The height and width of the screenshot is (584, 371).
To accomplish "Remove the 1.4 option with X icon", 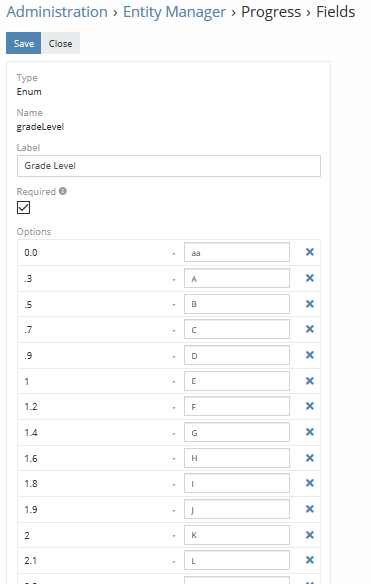I will pyautogui.click(x=310, y=432).
